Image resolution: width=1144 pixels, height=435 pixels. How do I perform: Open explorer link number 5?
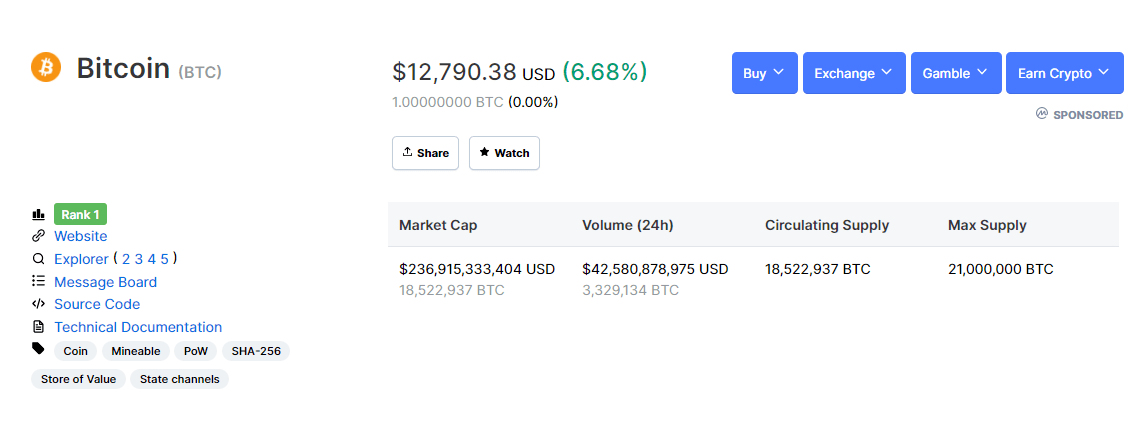[165, 258]
